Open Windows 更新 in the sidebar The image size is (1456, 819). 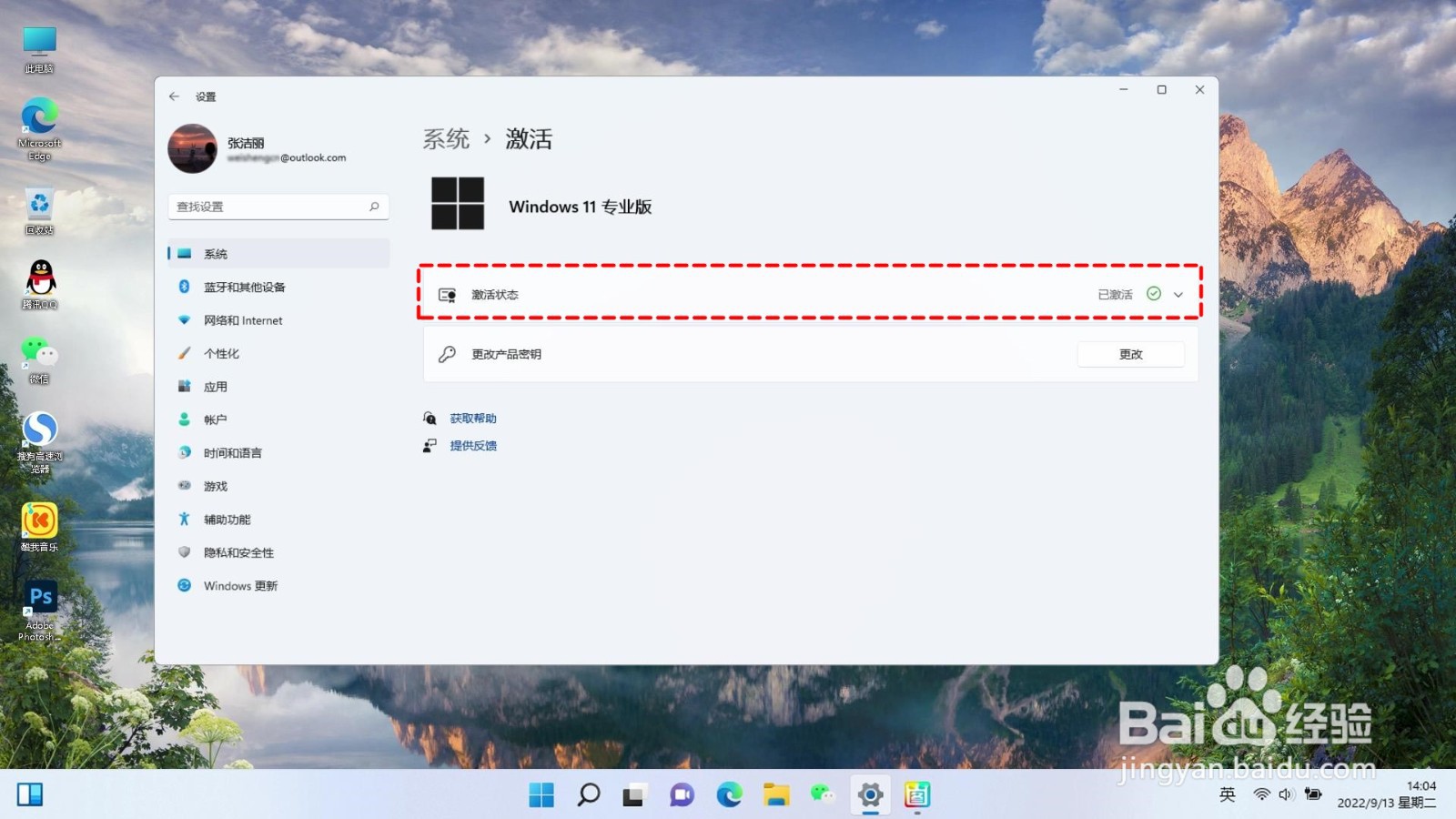(x=238, y=585)
